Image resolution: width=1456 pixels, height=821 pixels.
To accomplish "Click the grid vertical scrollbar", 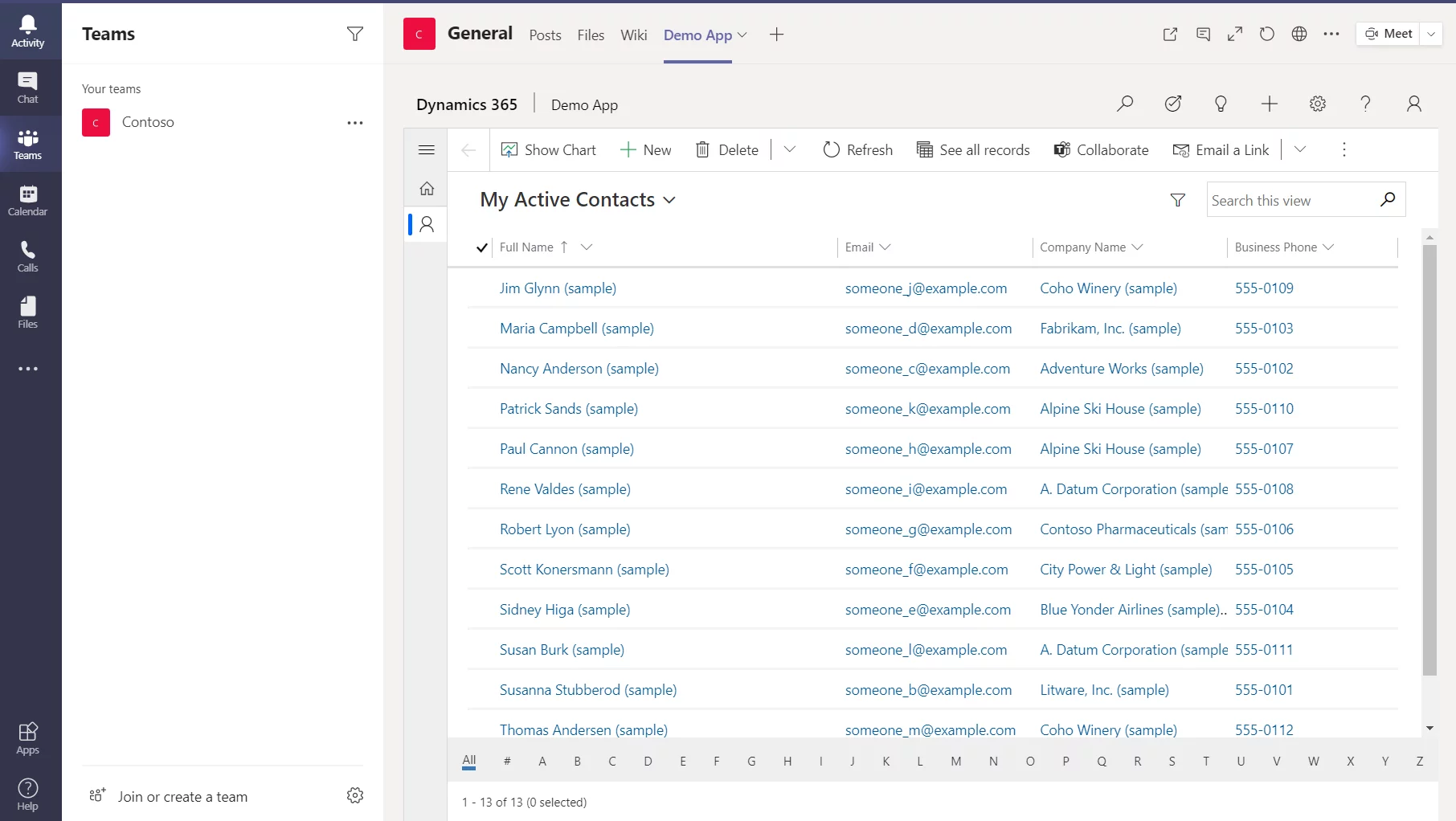I will (x=1429, y=460).
